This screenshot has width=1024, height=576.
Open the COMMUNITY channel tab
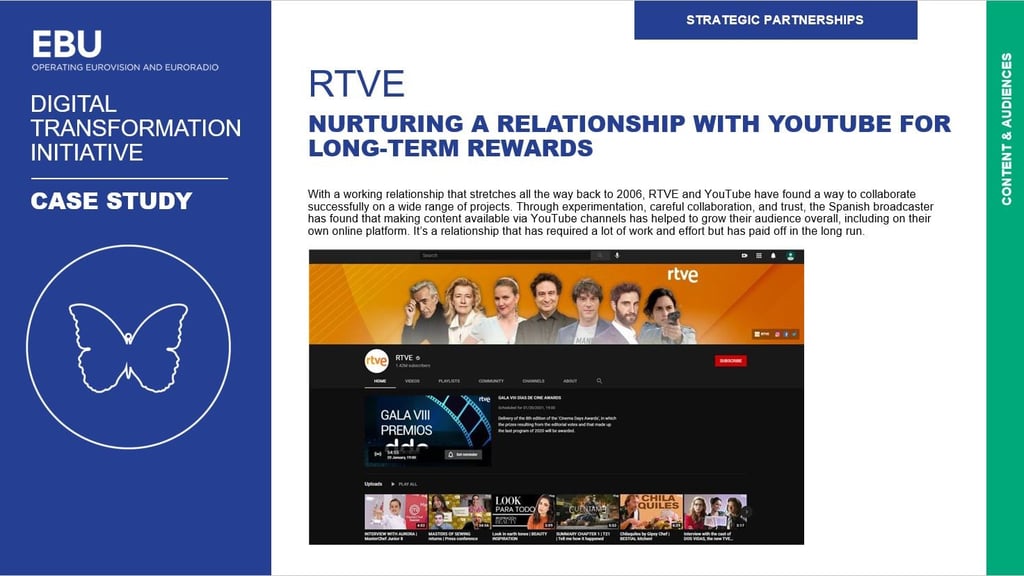coord(491,381)
